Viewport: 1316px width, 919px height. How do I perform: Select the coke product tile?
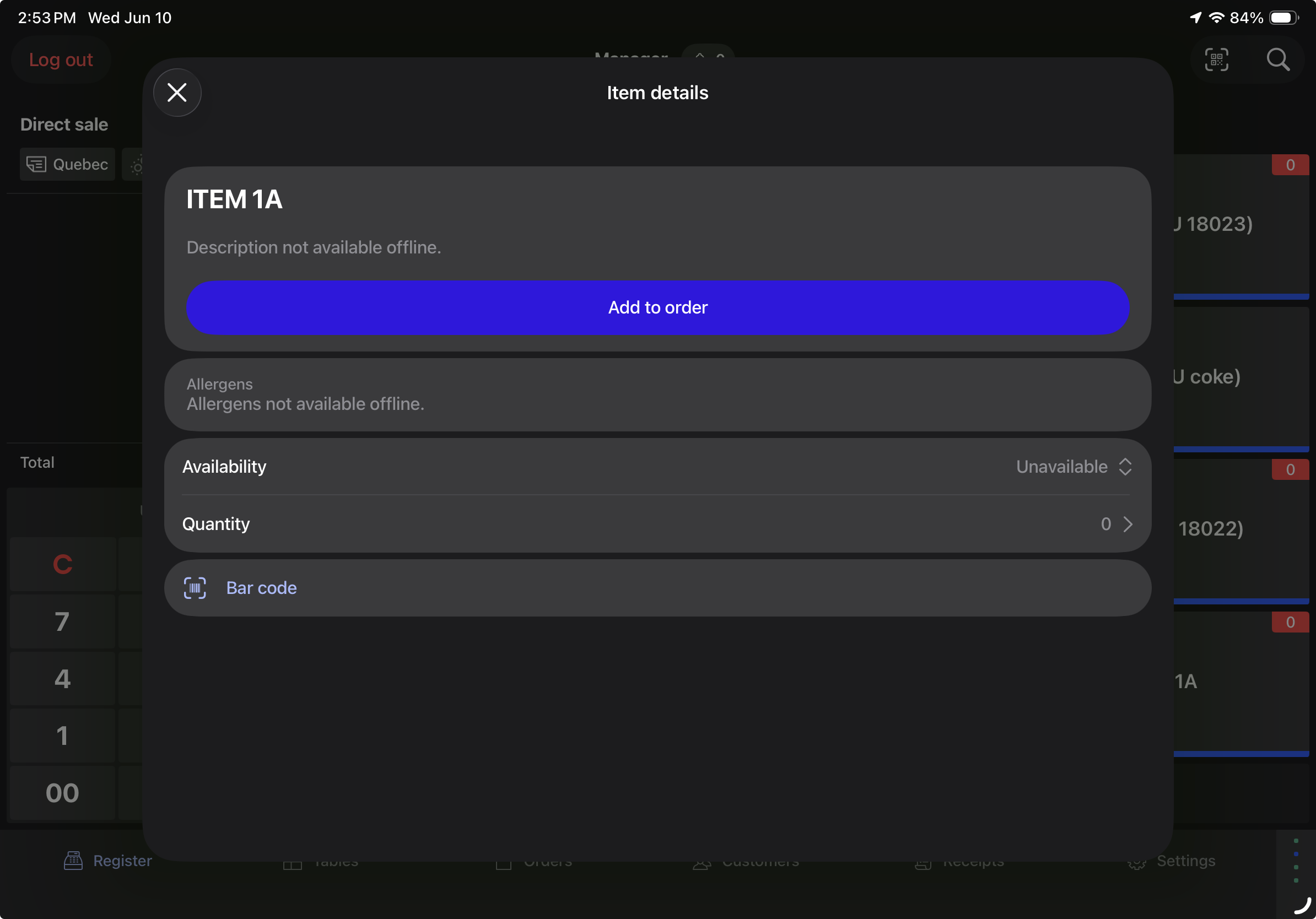pyautogui.click(x=1241, y=379)
